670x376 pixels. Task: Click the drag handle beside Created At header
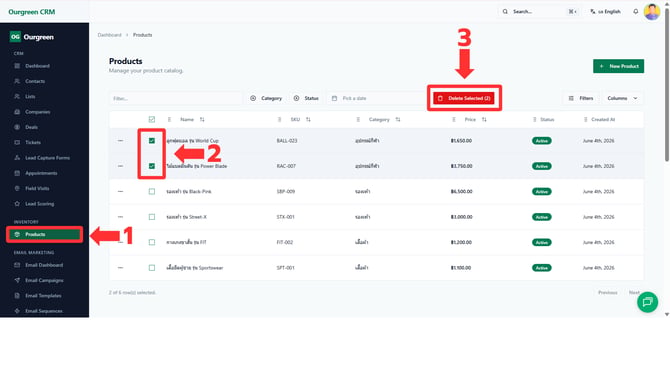[585, 120]
